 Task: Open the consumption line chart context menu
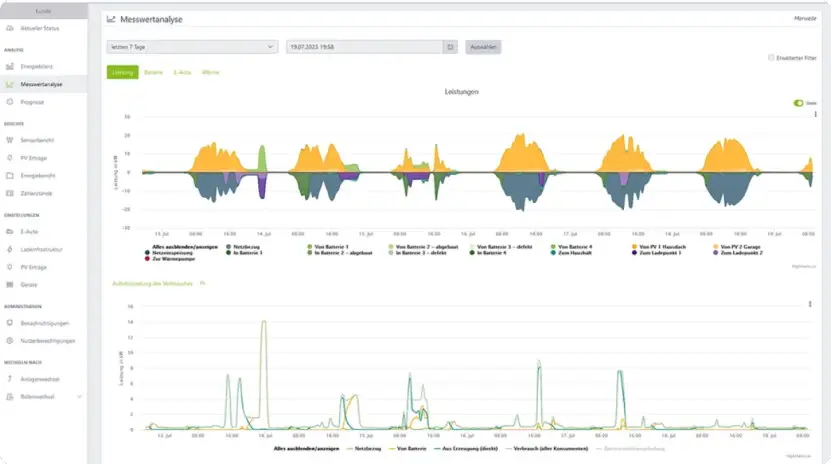(x=810, y=304)
